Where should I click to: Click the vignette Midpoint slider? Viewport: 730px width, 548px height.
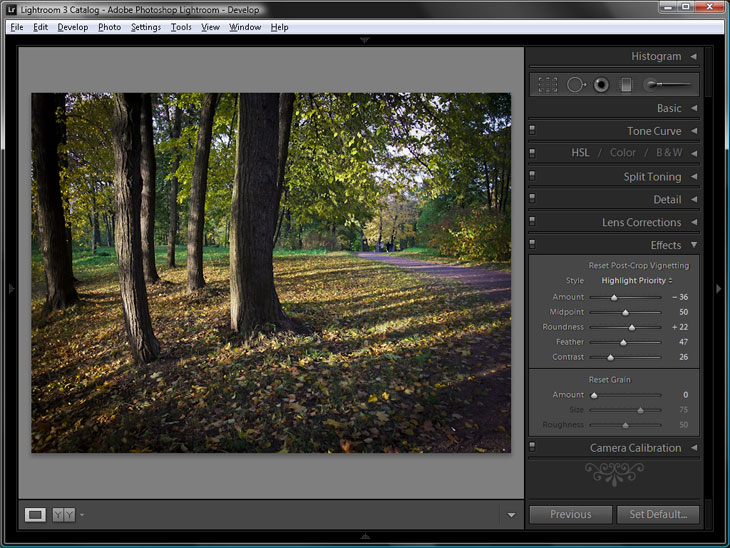625,312
